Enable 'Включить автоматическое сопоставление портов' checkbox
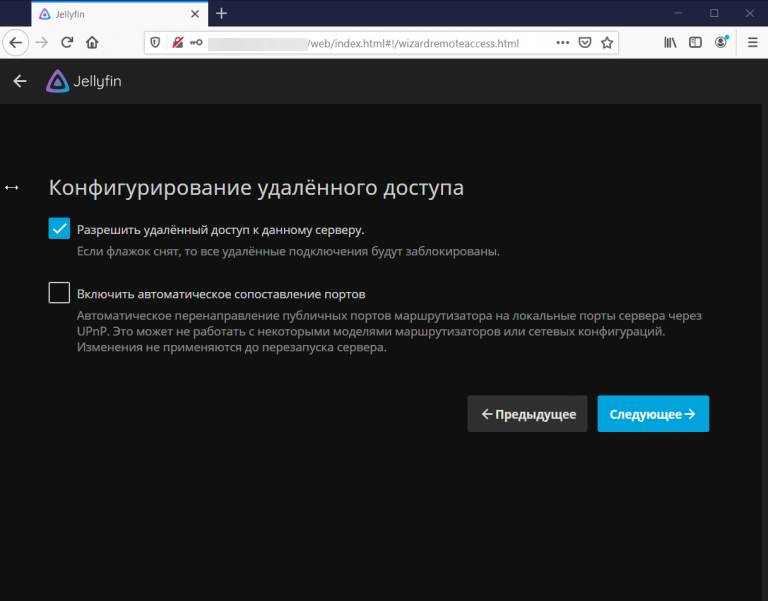The width and height of the screenshot is (768, 601). point(59,294)
